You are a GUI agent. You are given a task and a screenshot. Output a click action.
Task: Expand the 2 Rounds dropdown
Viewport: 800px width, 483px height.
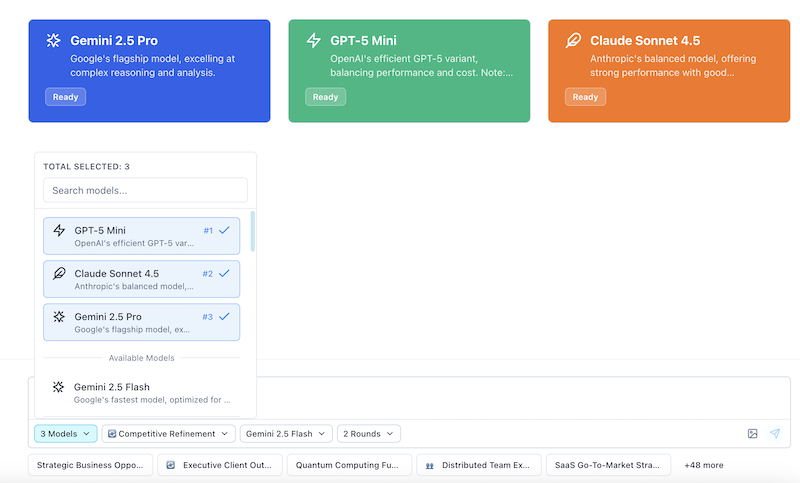pyautogui.click(x=369, y=434)
